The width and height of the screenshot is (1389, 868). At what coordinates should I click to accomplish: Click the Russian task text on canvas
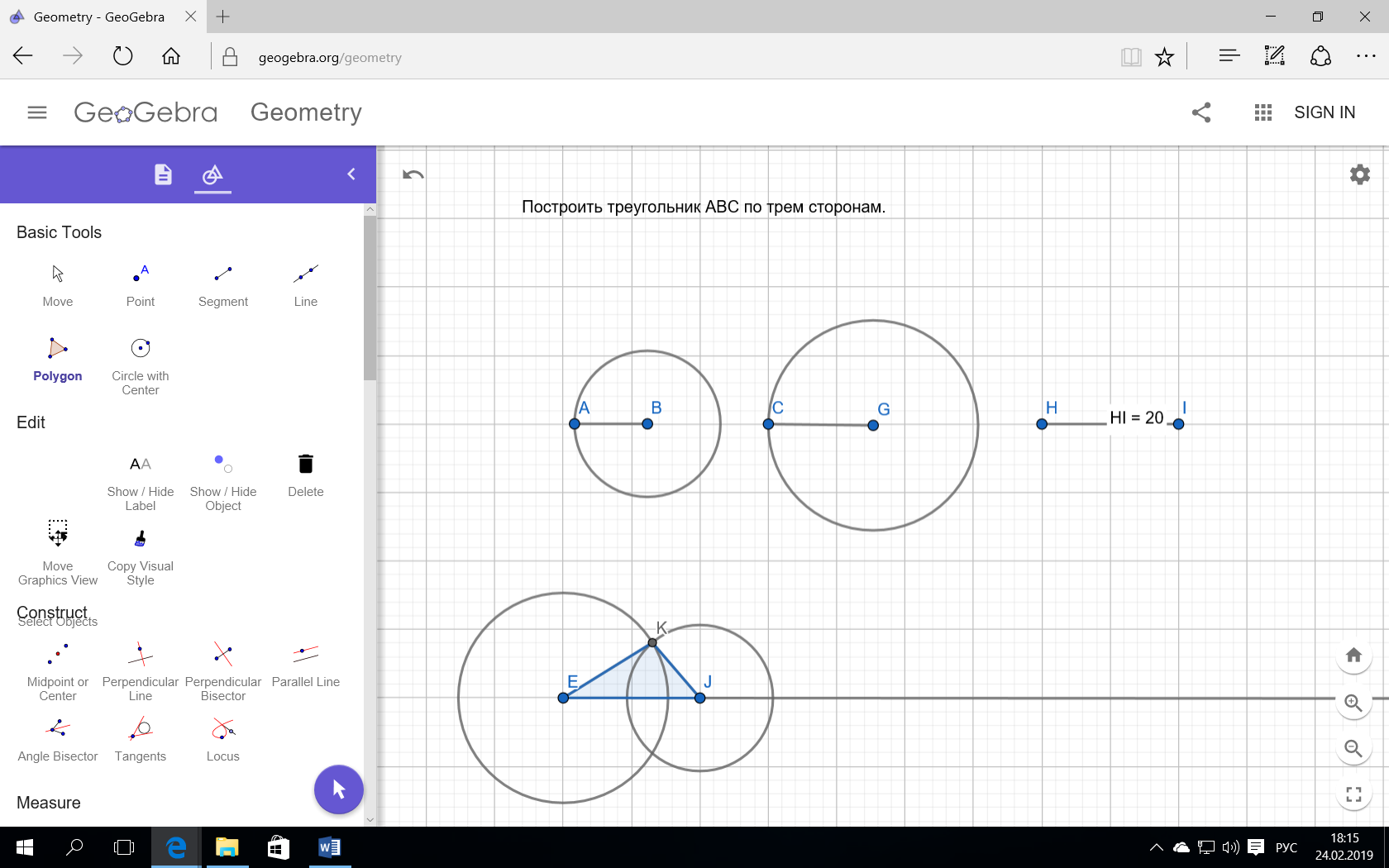click(x=704, y=207)
